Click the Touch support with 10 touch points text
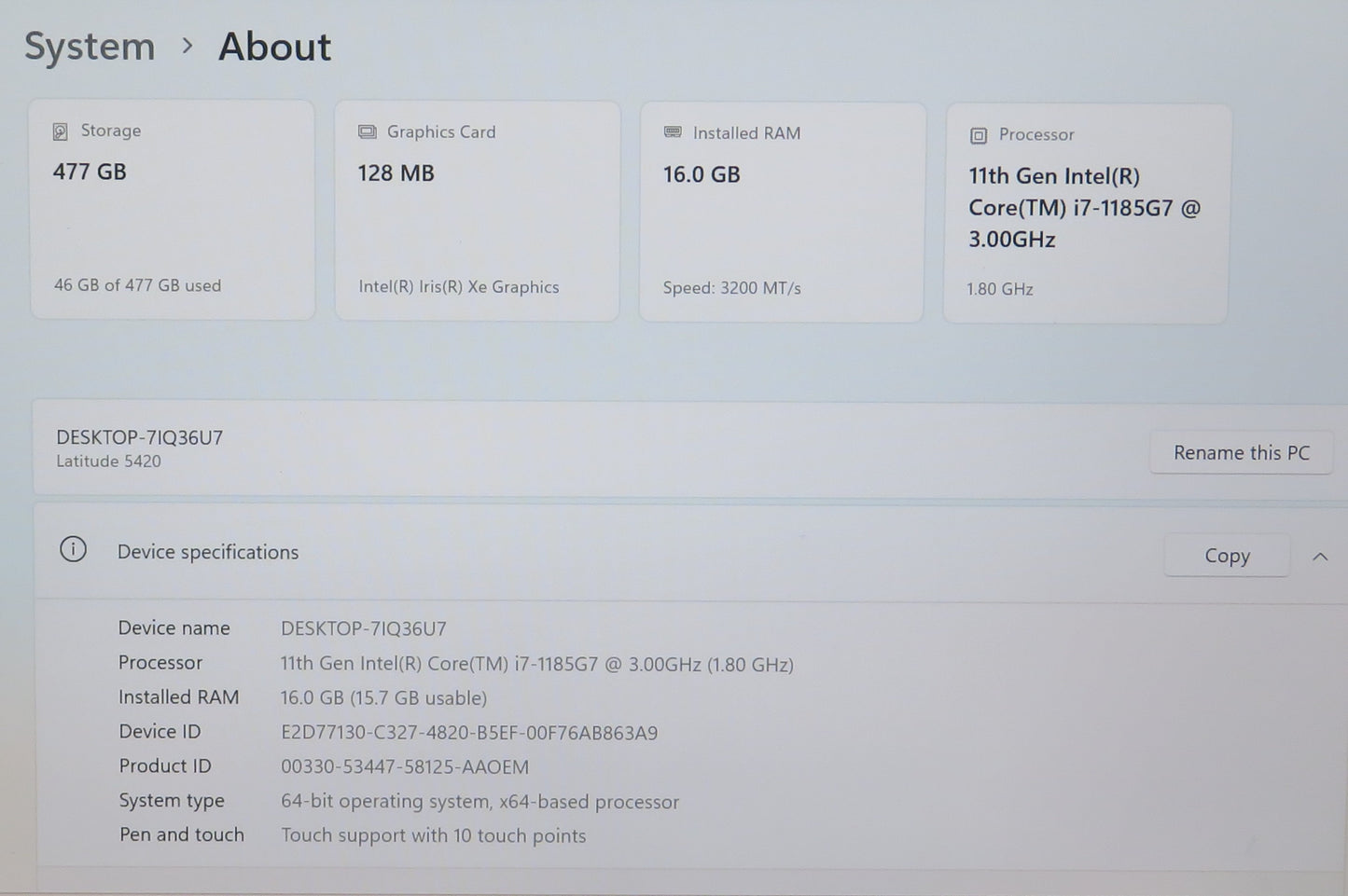The height and width of the screenshot is (896, 1348). pyautogui.click(x=433, y=835)
